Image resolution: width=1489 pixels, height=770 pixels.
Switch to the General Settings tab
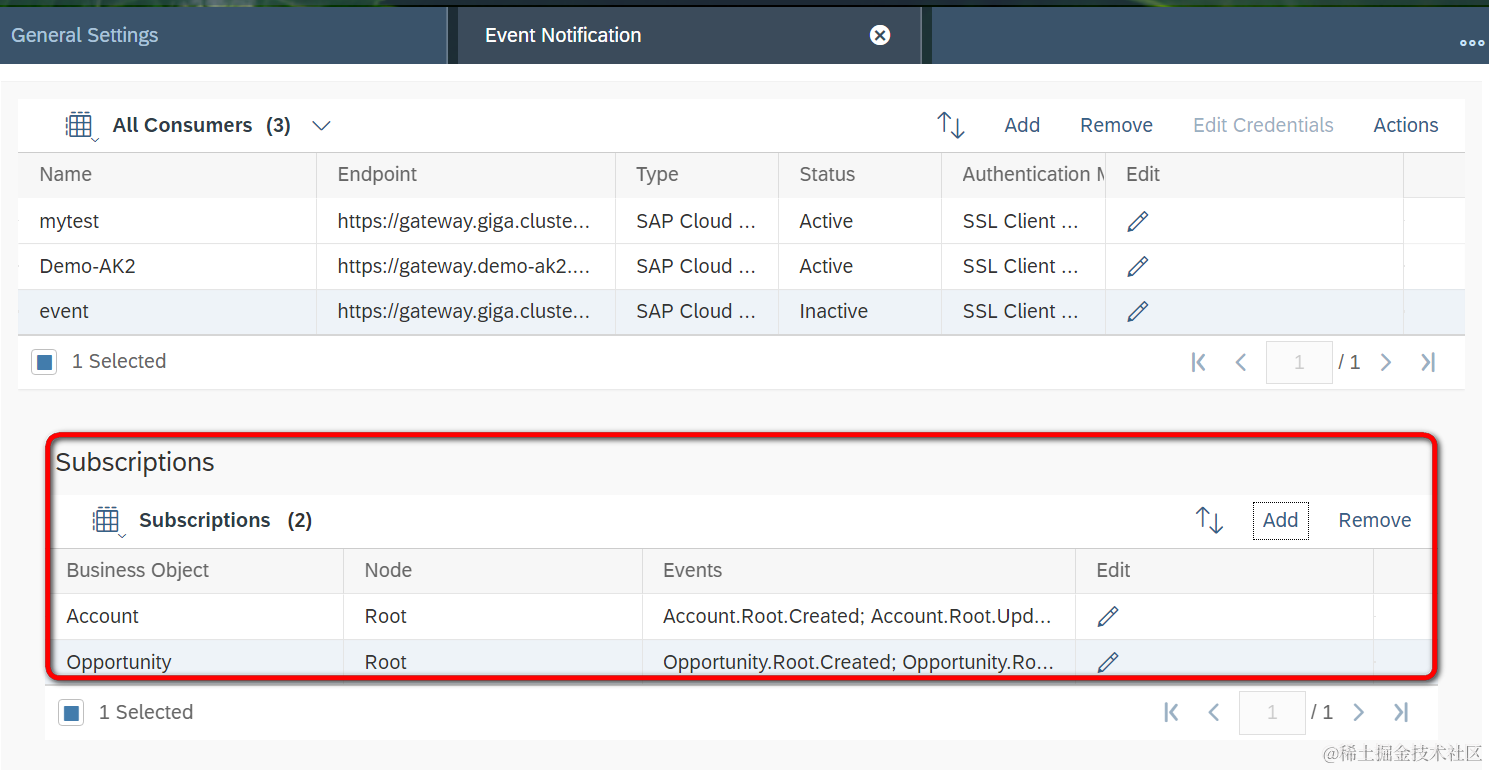85,35
